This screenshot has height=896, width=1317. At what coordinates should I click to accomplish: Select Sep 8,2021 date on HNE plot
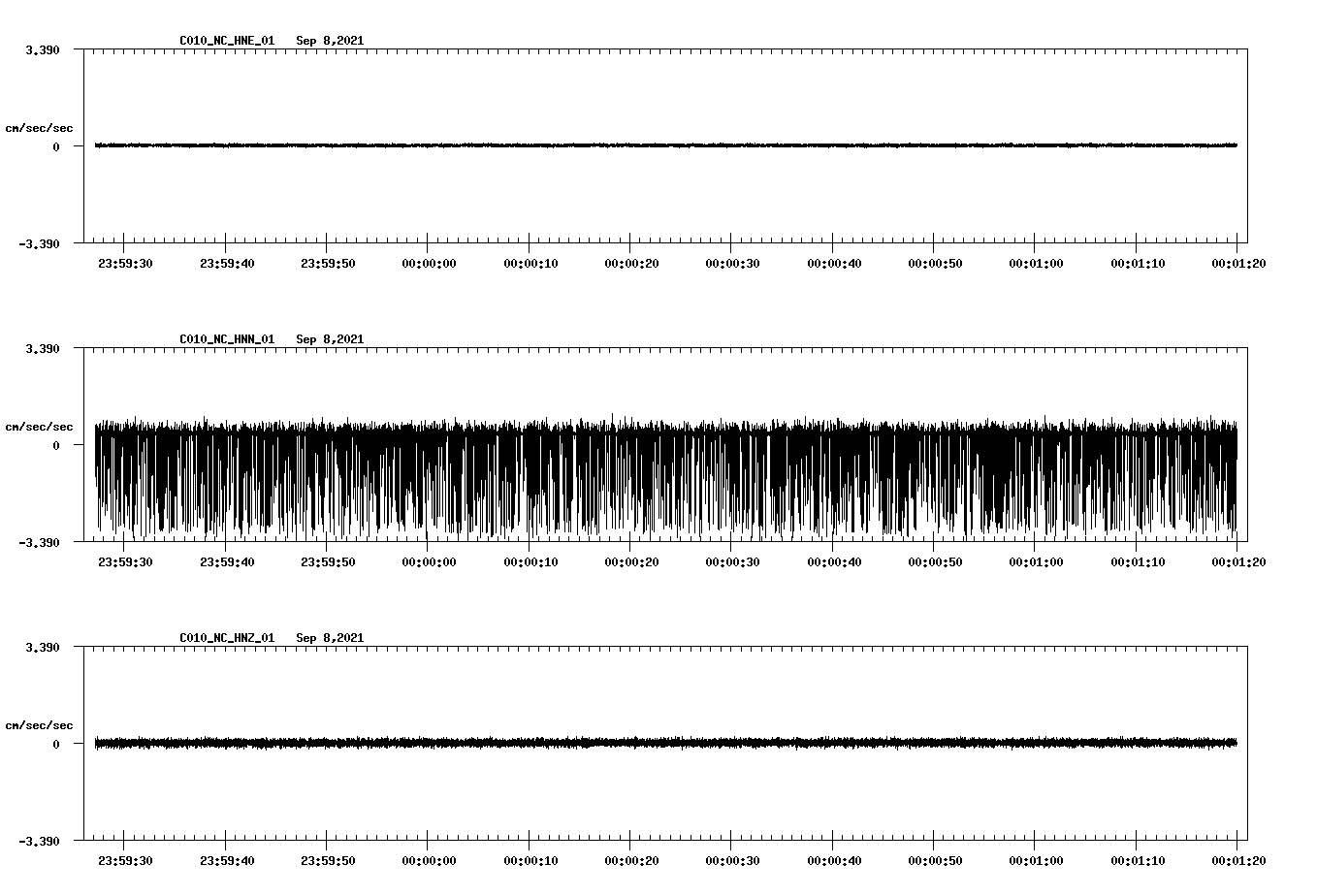click(330, 41)
